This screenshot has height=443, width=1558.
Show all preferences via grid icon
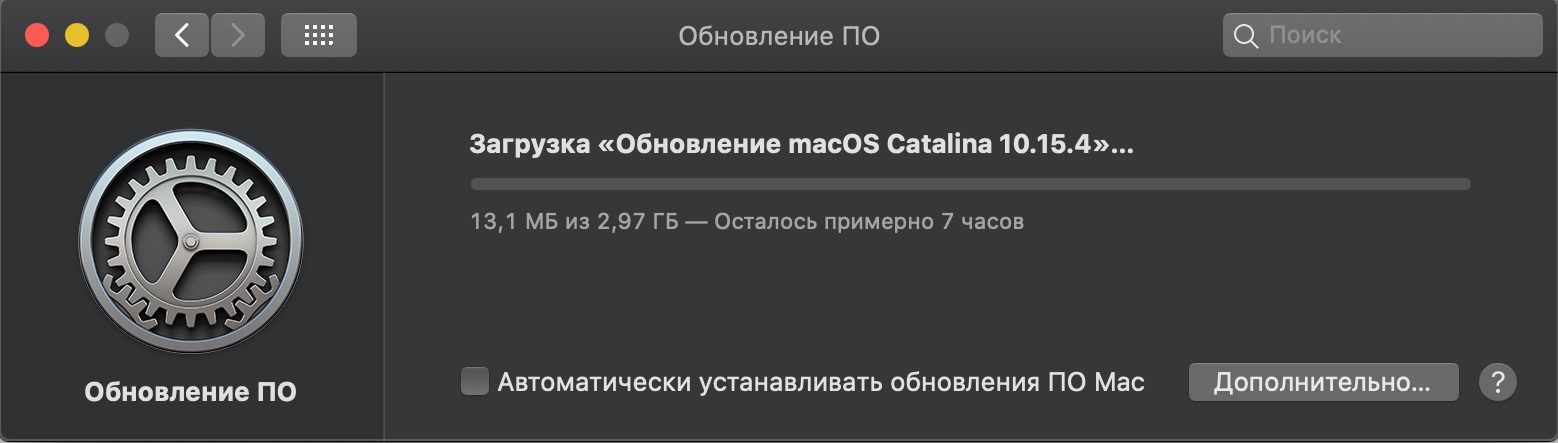(318, 36)
